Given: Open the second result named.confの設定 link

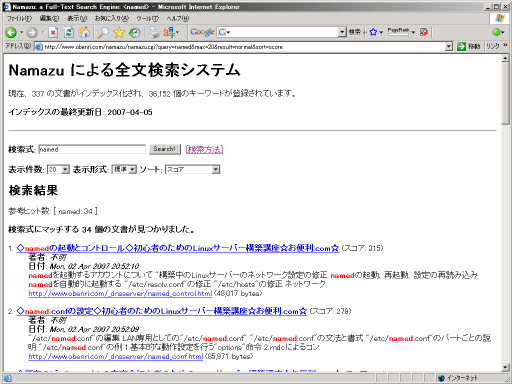Looking at the screenshot, I should pyautogui.click(x=162, y=311).
